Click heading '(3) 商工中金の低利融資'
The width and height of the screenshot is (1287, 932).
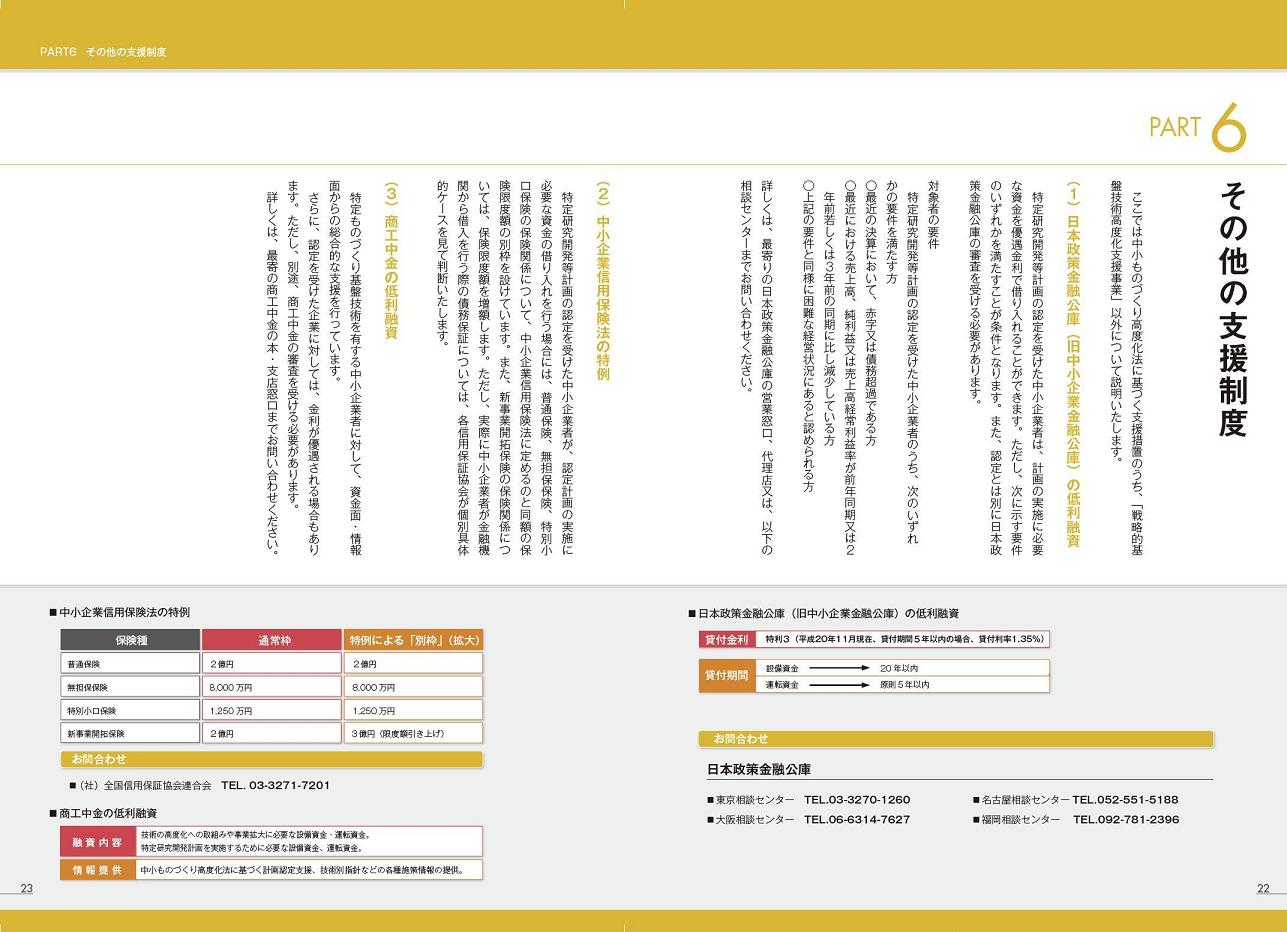pos(391,260)
